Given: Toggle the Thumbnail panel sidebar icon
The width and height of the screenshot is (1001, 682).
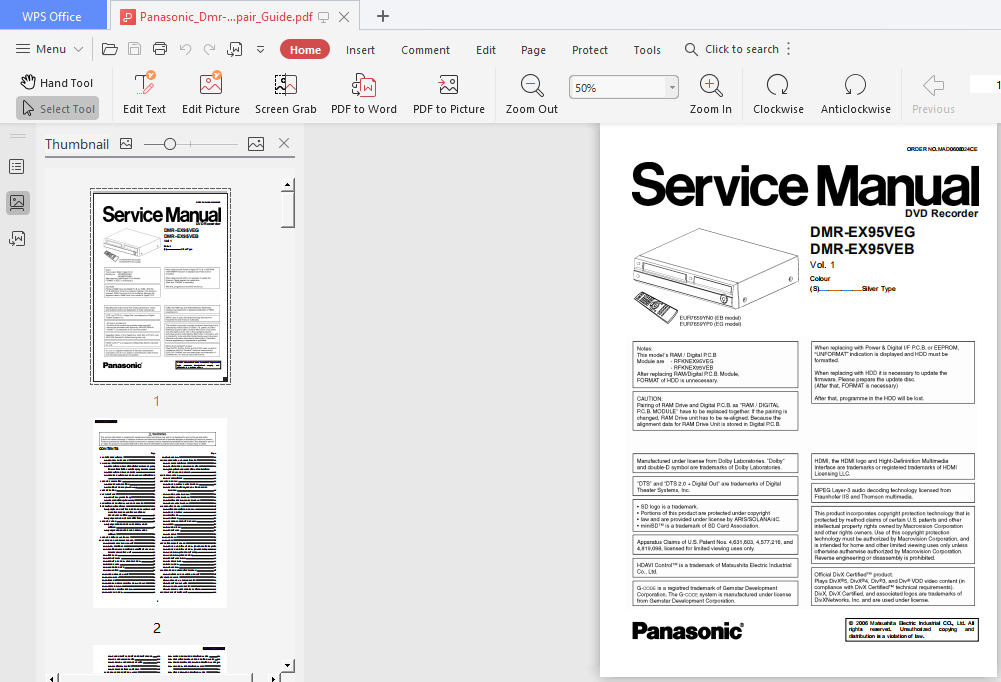Looking at the screenshot, I should pos(17,203).
